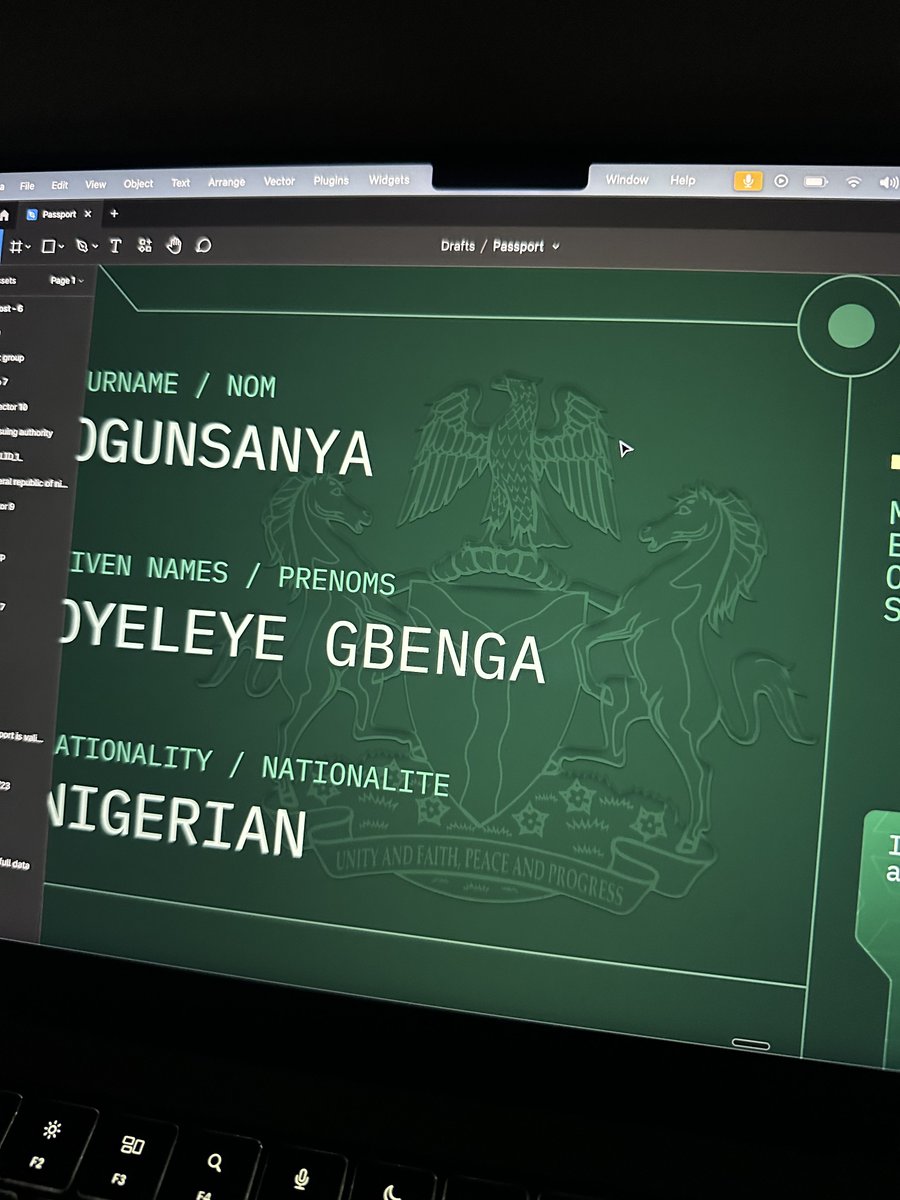Screen dimensions: 900x1200
Task: Select the Comment tool
Action: pos(203,246)
